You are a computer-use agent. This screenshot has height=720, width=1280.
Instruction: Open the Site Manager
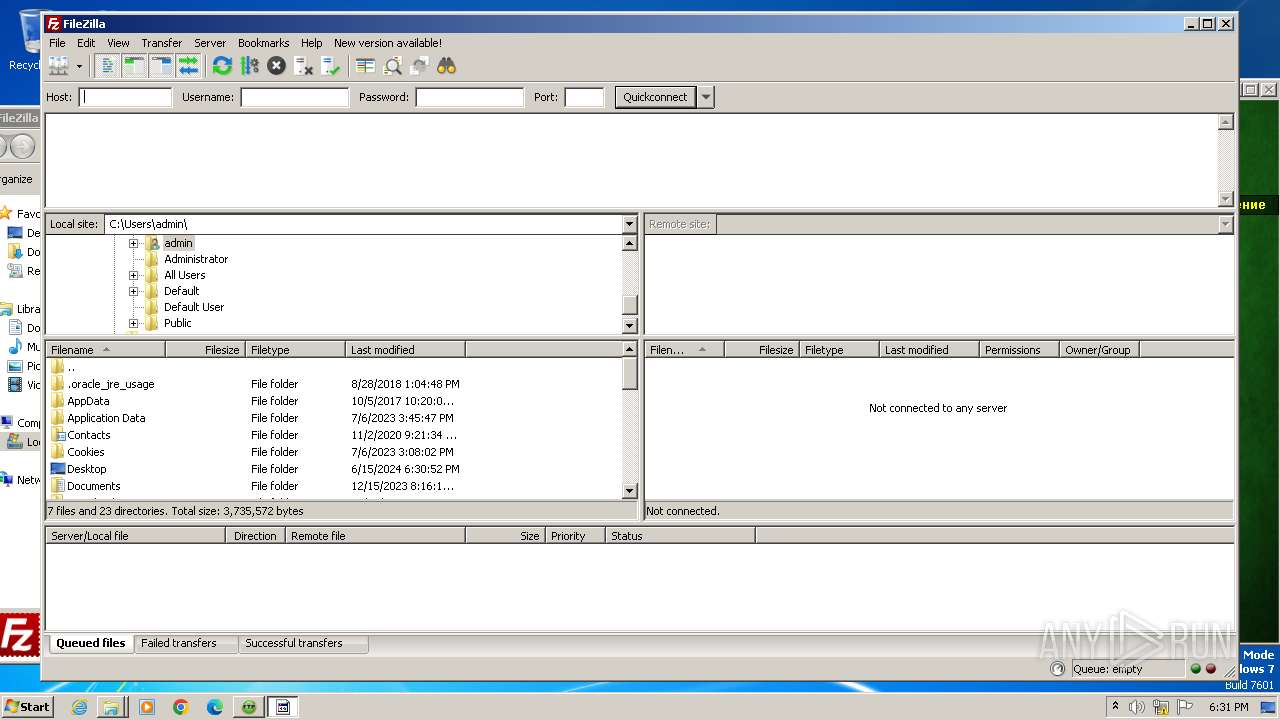(x=59, y=66)
